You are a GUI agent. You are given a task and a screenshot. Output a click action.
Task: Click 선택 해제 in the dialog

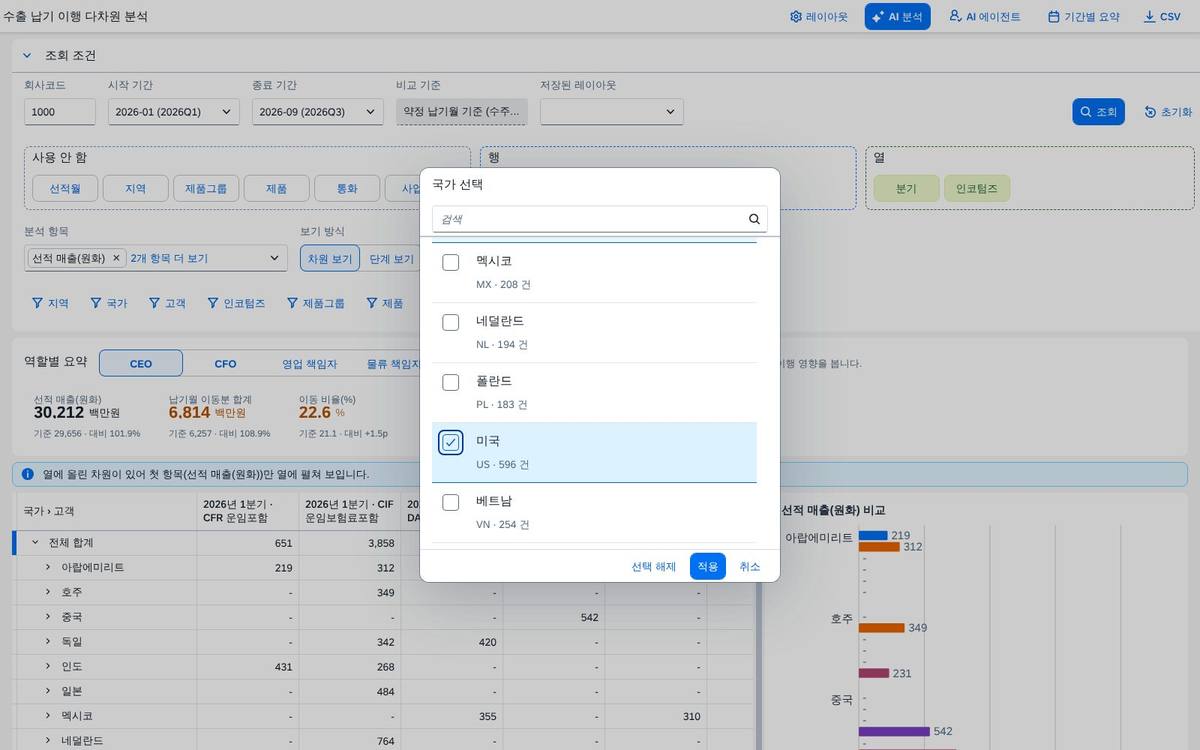pos(654,566)
